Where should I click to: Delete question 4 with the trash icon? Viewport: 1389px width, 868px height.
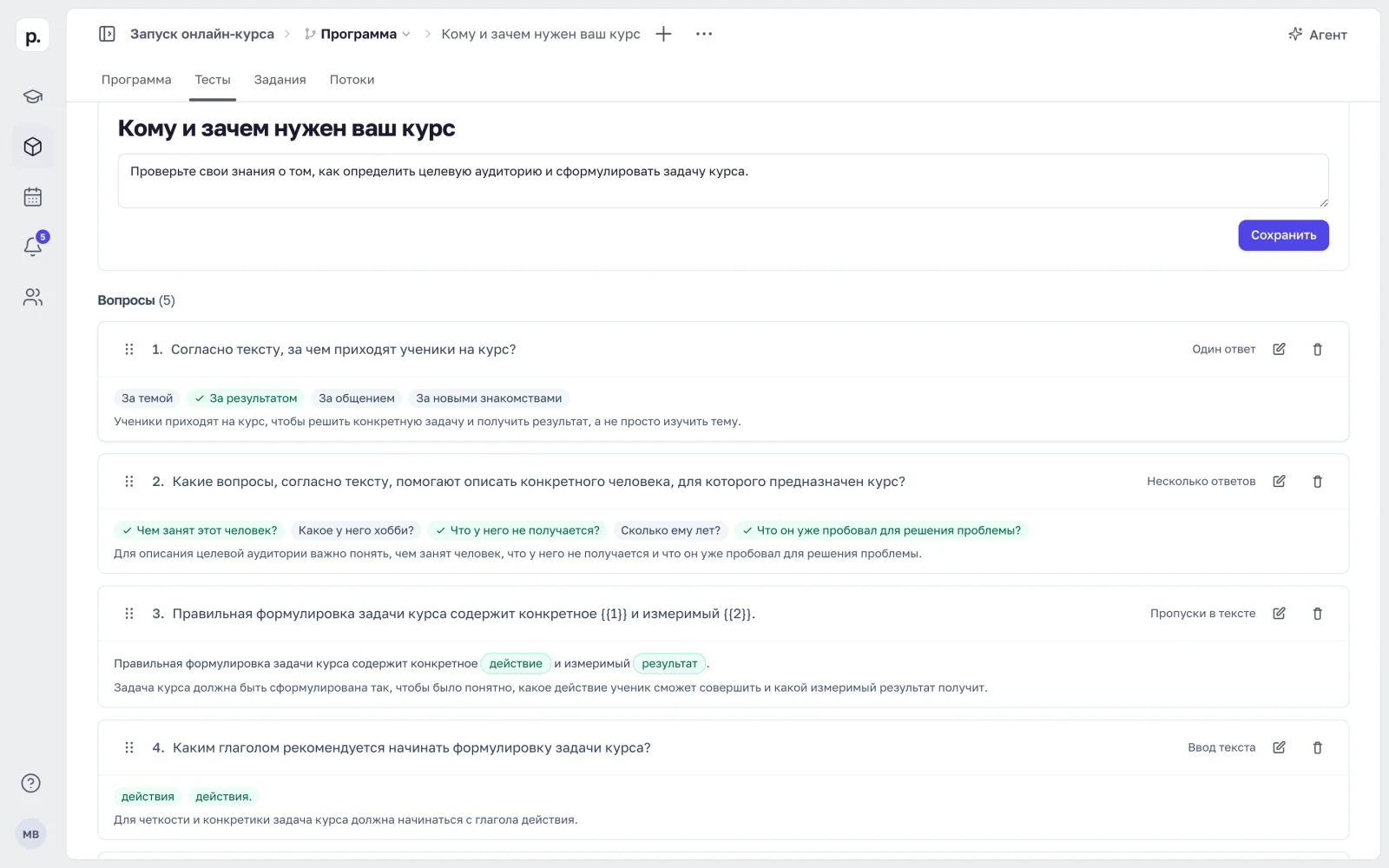(1317, 747)
